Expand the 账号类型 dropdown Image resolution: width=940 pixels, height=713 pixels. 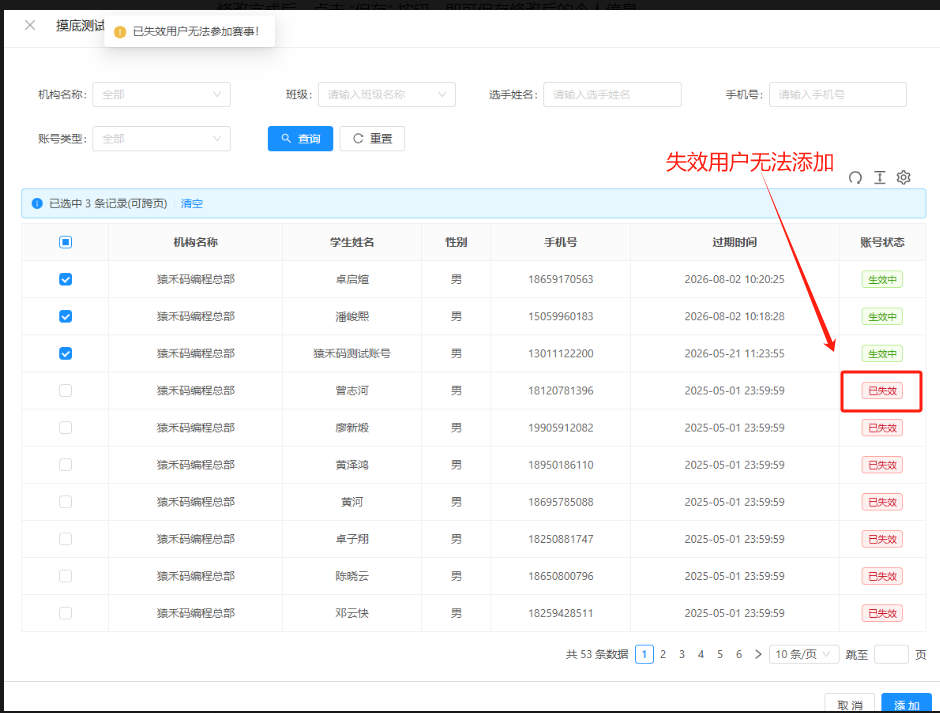(x=161, y=139)
